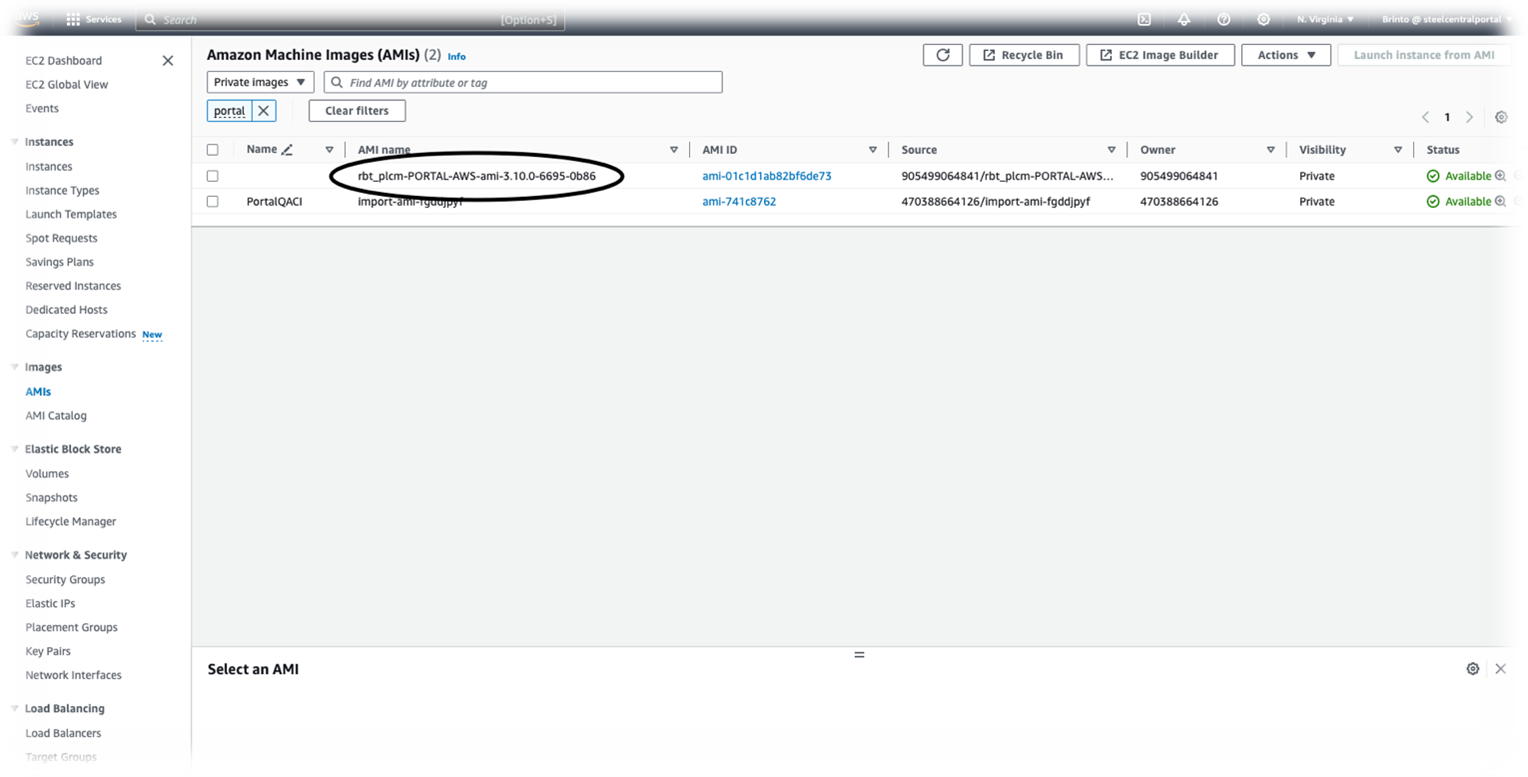Close the EC2 sidebar navigation panel
This screenshot has height=777, width=1528.
(x=168, y=61)
